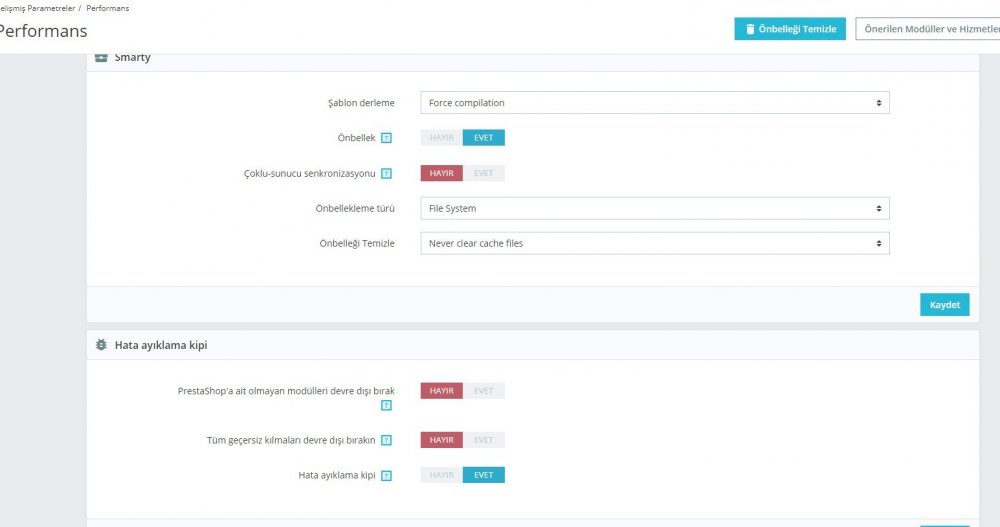Click the Hata ayıklama kipi section title
The width and height of the screenshot is (1000, 527).
pos(161,345)
